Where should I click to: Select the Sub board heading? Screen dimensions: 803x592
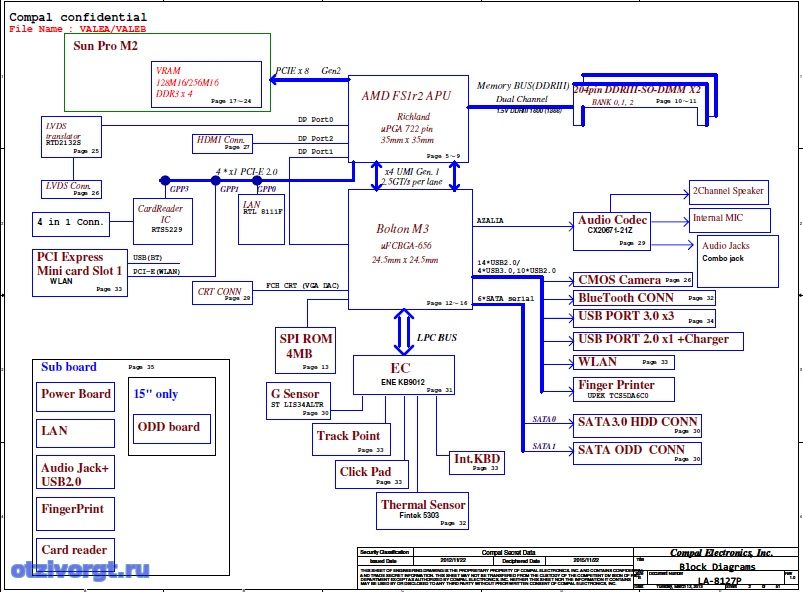(69, 367)
